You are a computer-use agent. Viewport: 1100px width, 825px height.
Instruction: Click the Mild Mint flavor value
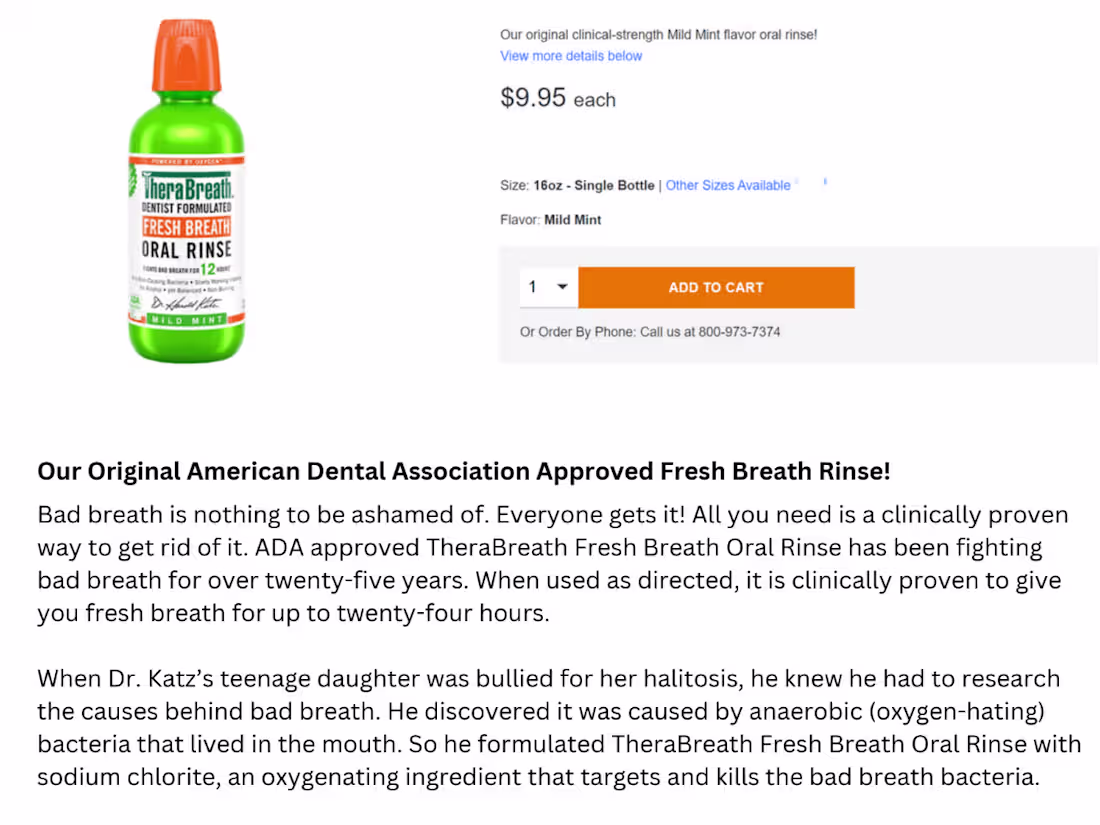573,220
